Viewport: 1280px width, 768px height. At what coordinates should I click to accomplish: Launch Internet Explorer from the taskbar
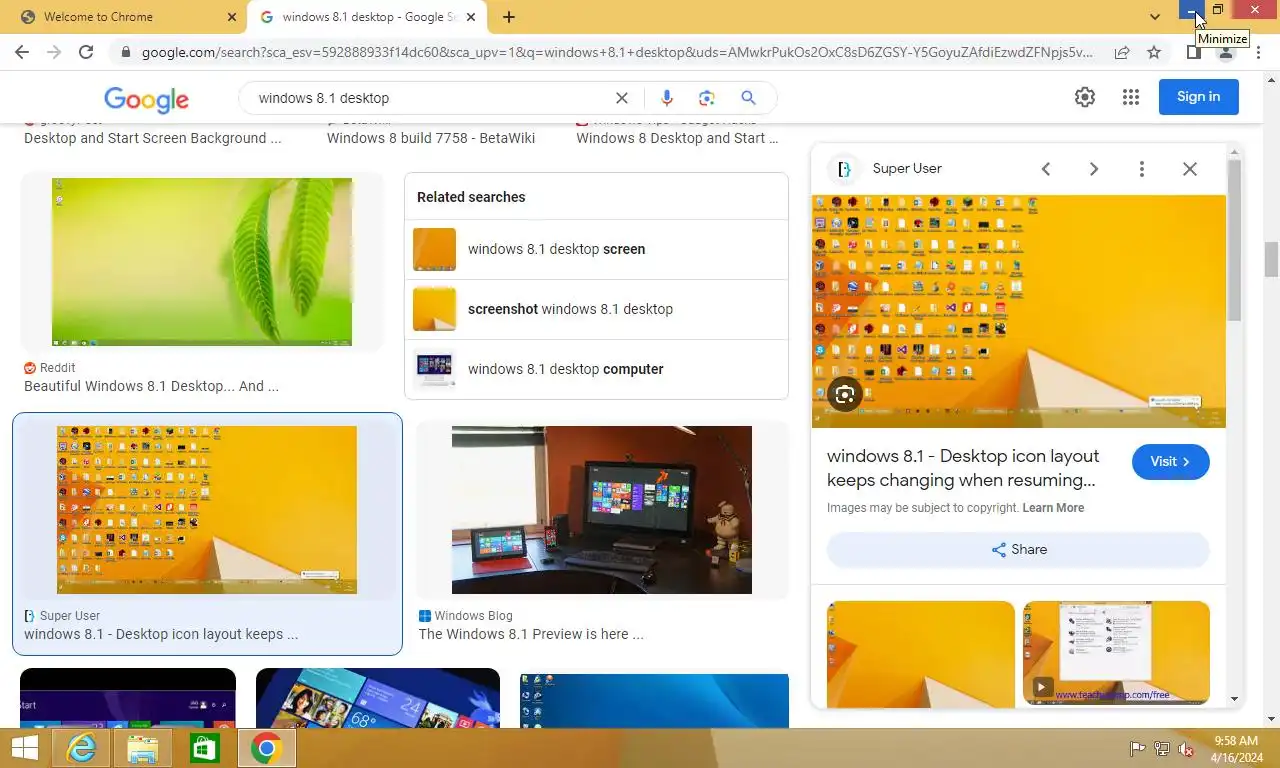pos(80,748)
